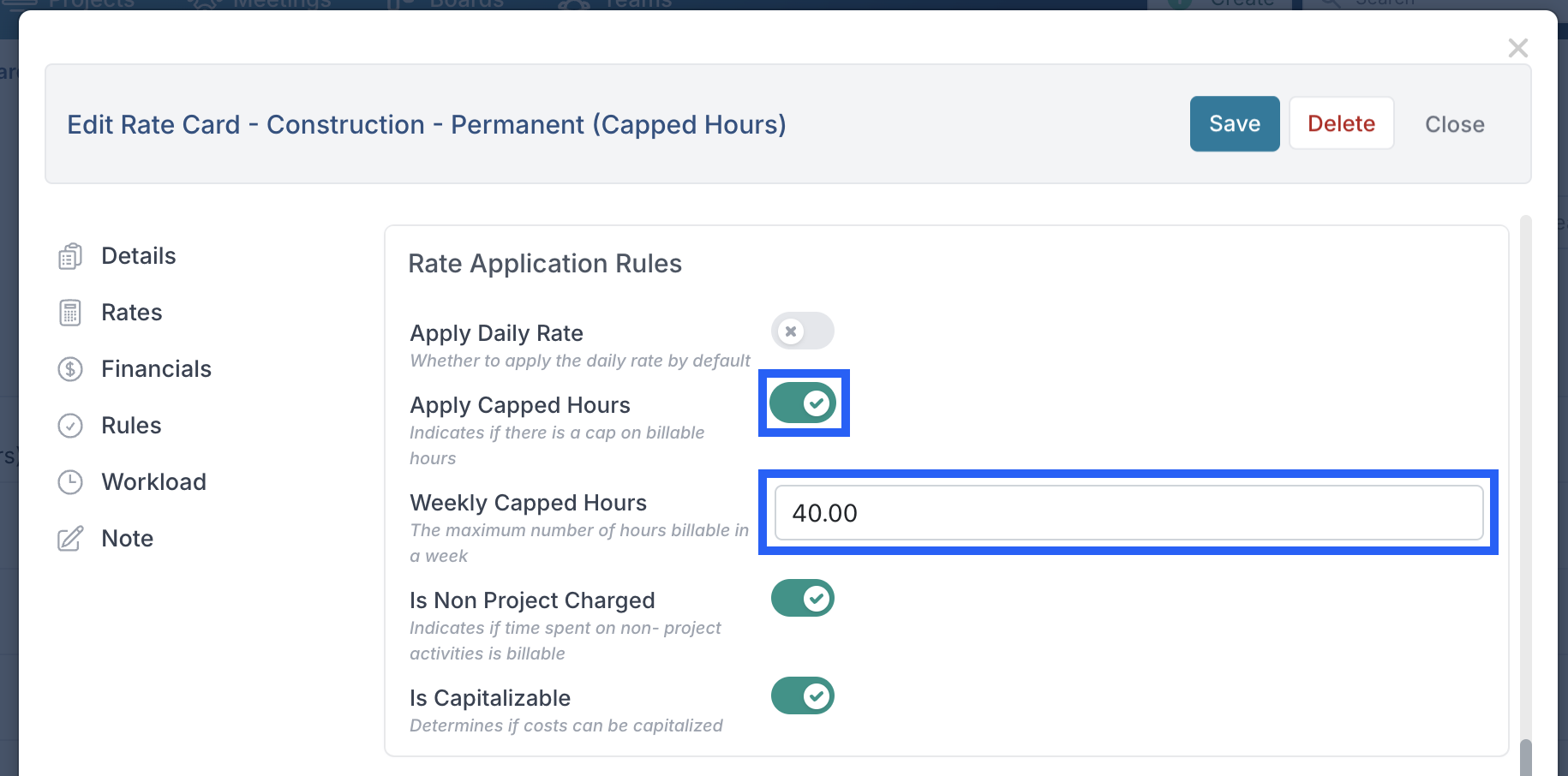Image resolution: width=1568 pixels, height=776 pixels.
Task: Delete this rate card
Action: tap(1342, 124)
